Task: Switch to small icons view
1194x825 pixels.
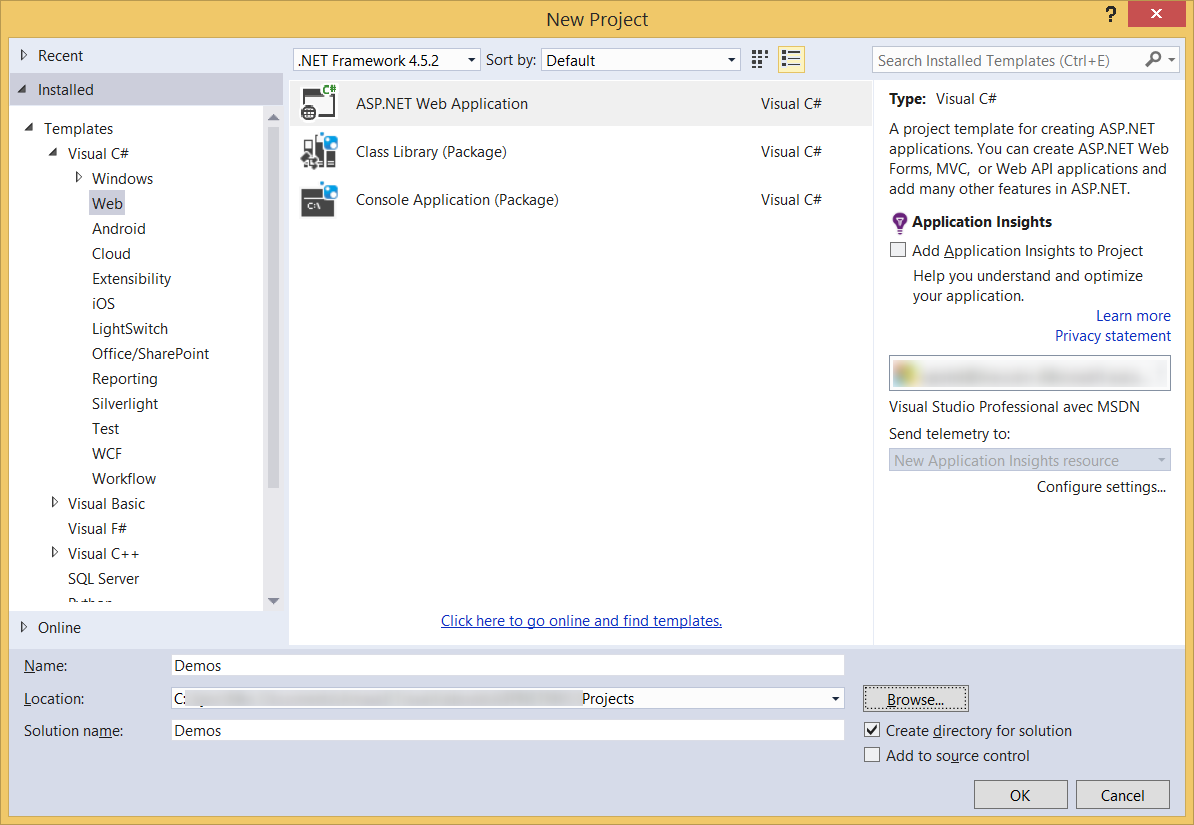Action: pos(760,60)
